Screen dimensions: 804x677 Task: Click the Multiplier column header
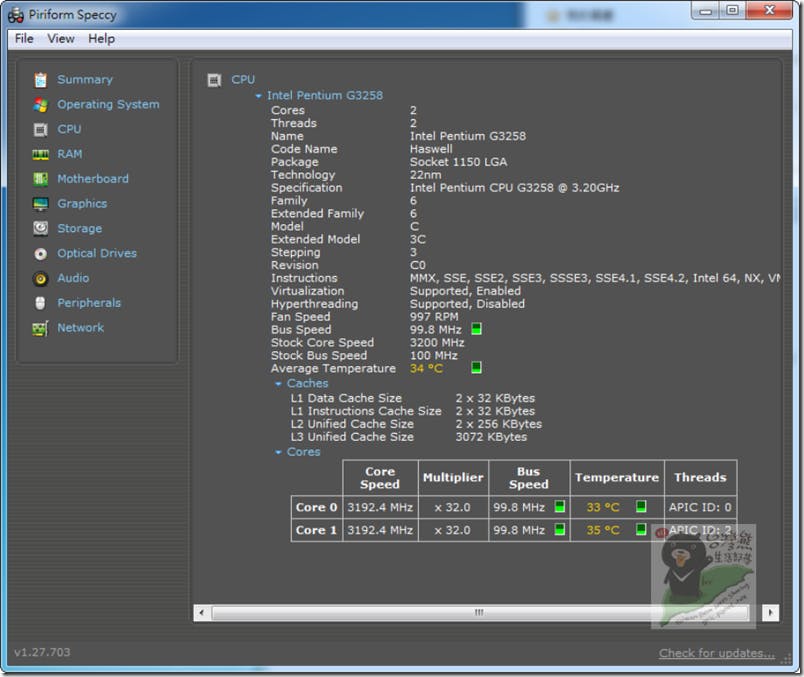tap(453, 478)
